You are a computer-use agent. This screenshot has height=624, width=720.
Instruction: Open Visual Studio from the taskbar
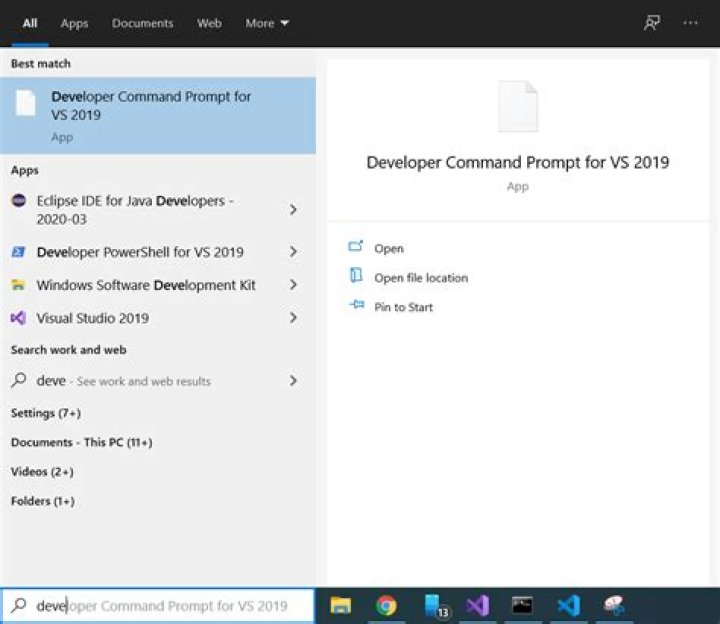[x=478, y=605]
